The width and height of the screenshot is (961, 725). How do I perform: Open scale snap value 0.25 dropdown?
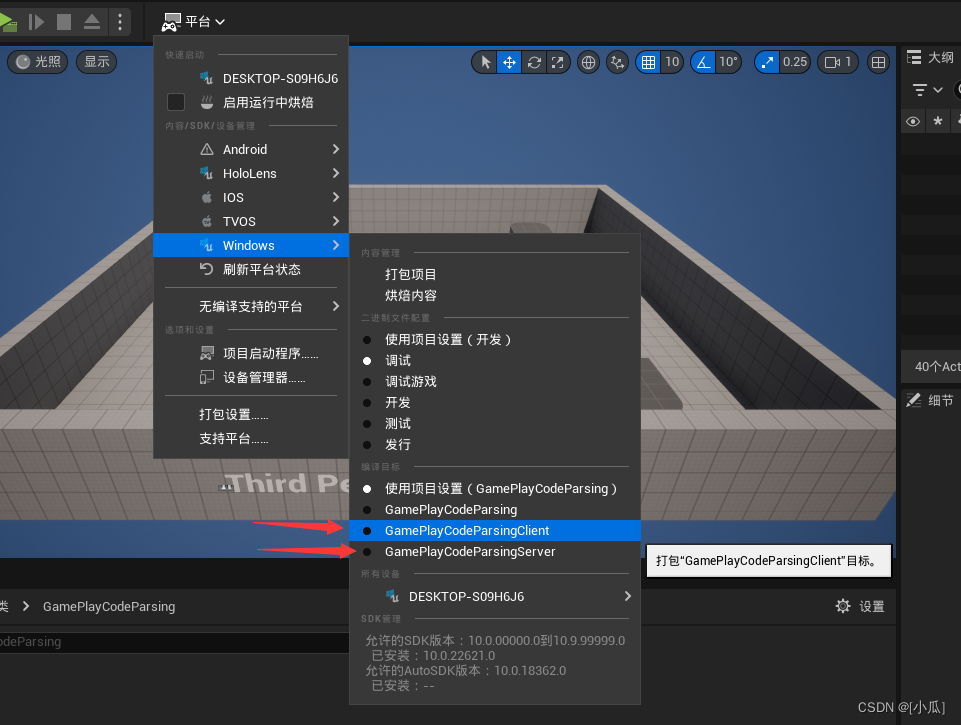(795, 62)
